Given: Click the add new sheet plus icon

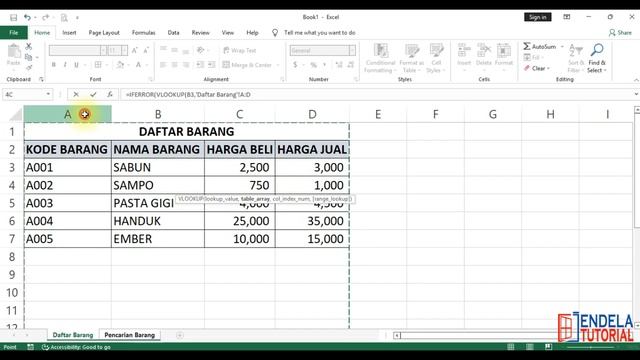Looking at the screenshot, I should coord(180,335).
